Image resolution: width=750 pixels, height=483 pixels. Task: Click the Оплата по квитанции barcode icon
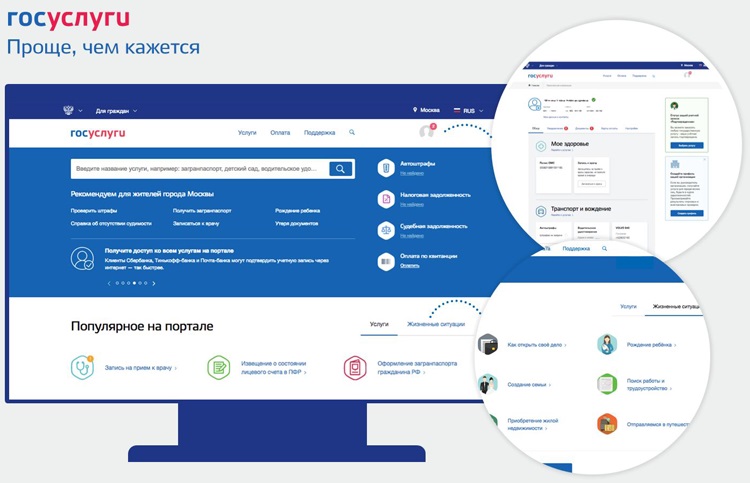point(386,260)
